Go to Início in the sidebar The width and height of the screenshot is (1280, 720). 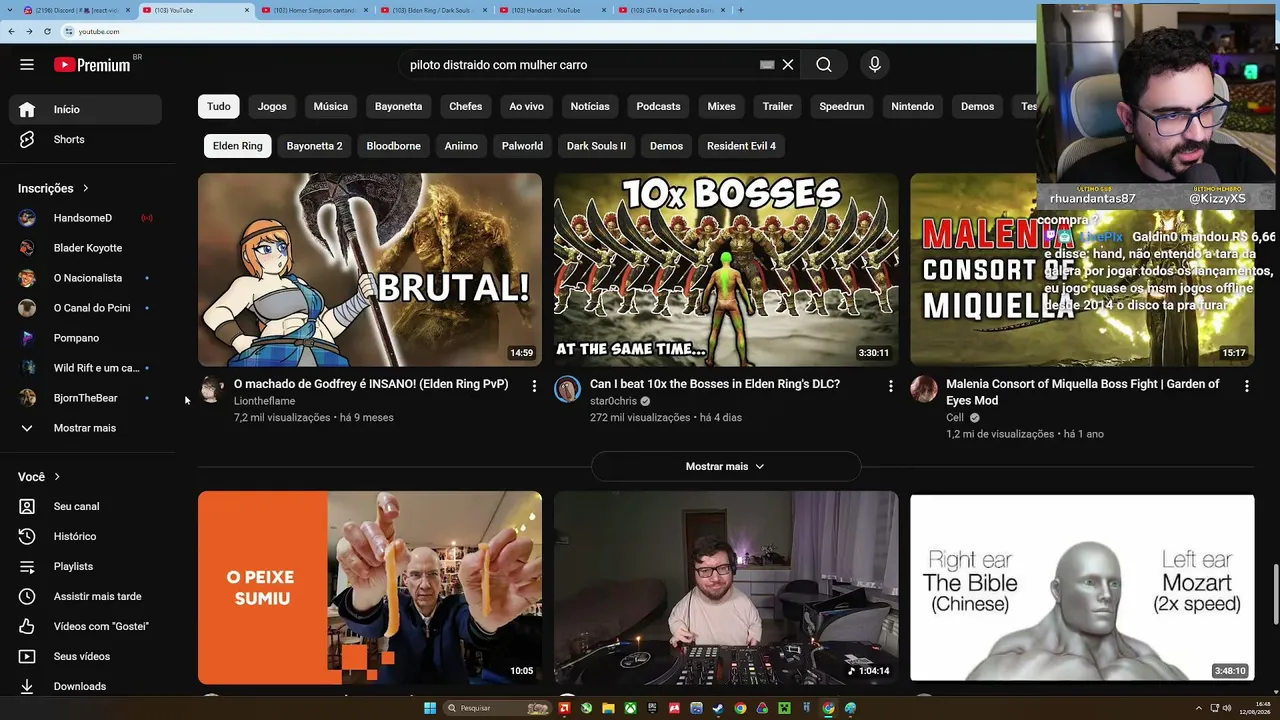click(85, 109)
